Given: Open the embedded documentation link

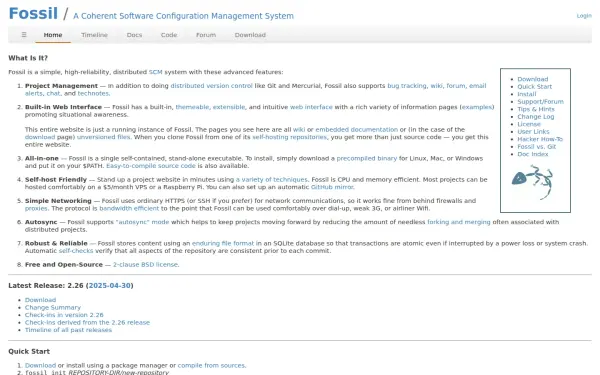Looking at the screenshot, I should pyautogui.click(x=357, y=130).
